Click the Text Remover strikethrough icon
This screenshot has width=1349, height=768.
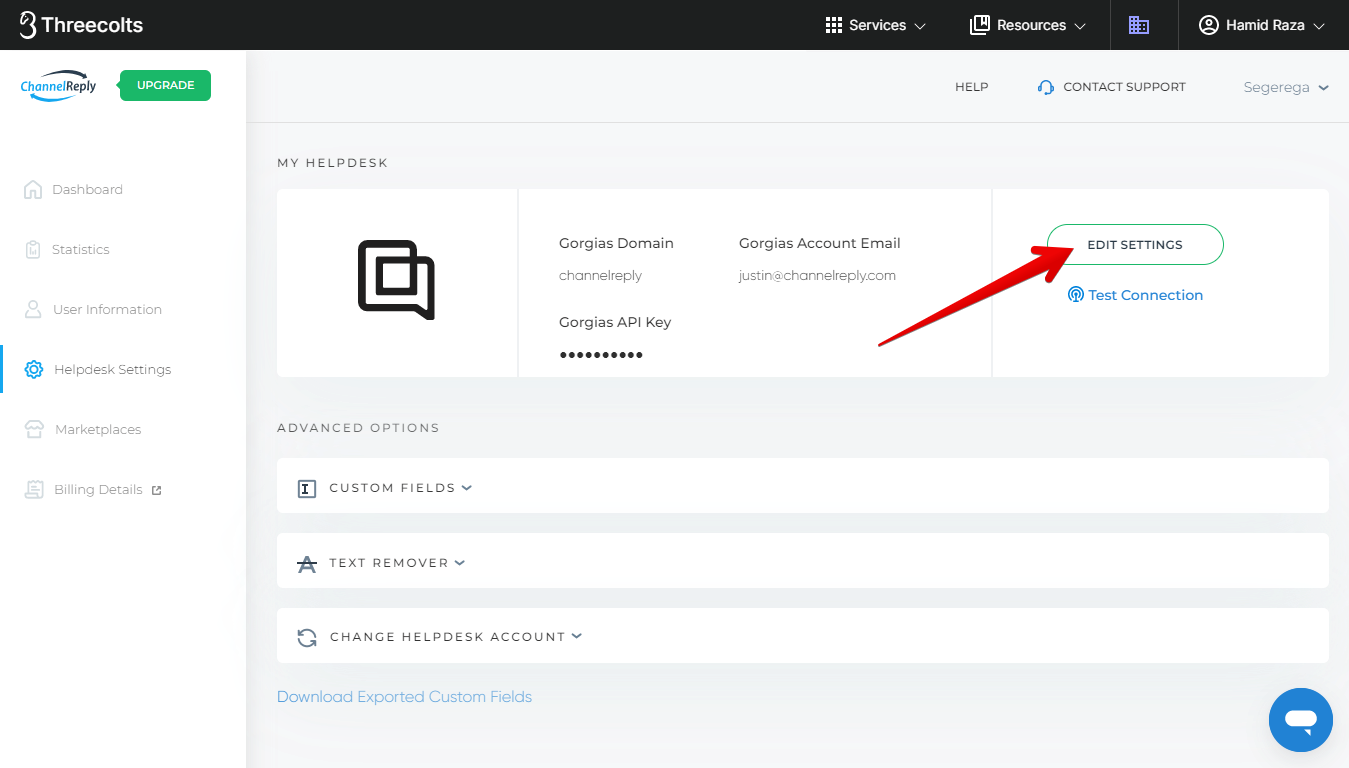coord(307,563)
